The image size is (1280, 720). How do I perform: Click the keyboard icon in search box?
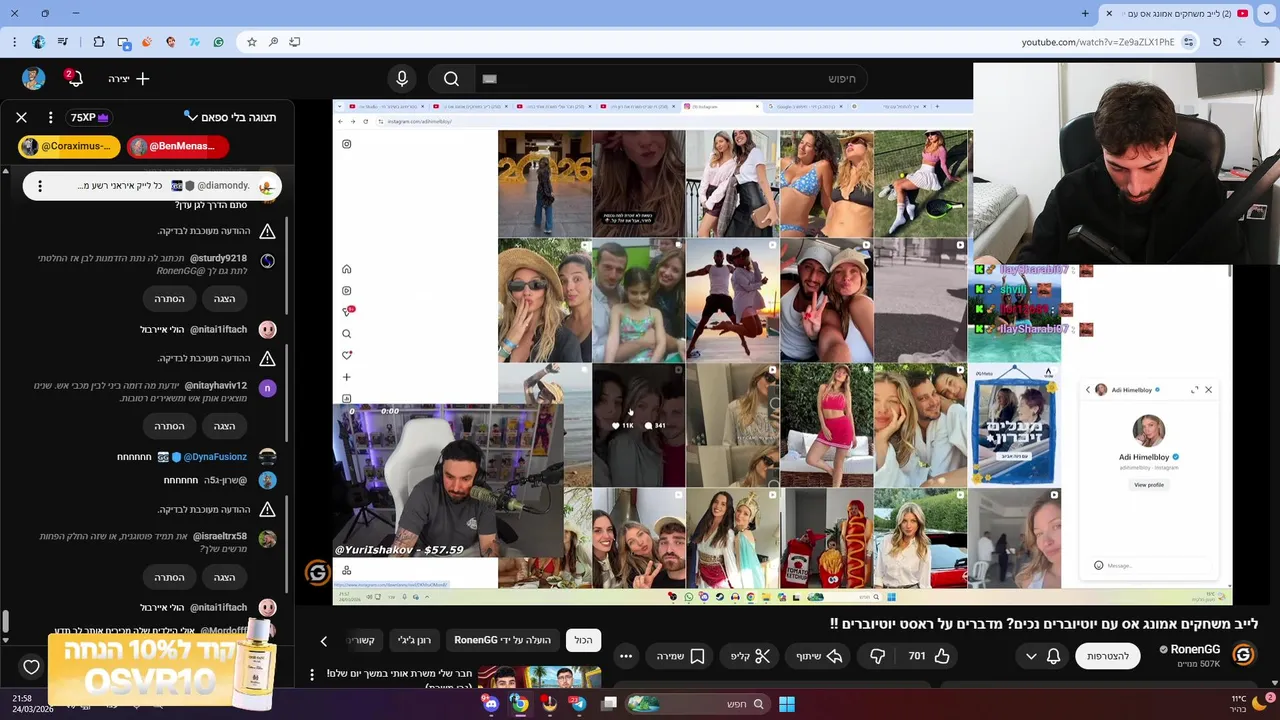tap(489, 78)
